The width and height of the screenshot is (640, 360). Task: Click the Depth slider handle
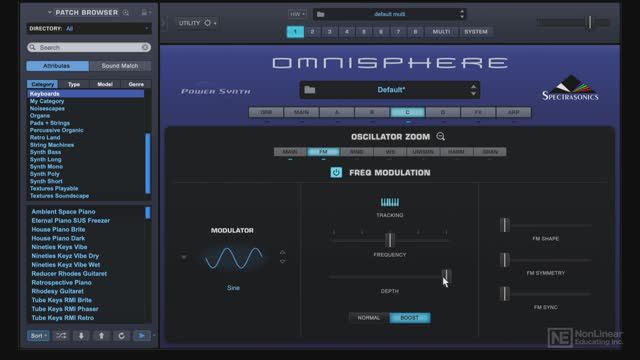446,276
